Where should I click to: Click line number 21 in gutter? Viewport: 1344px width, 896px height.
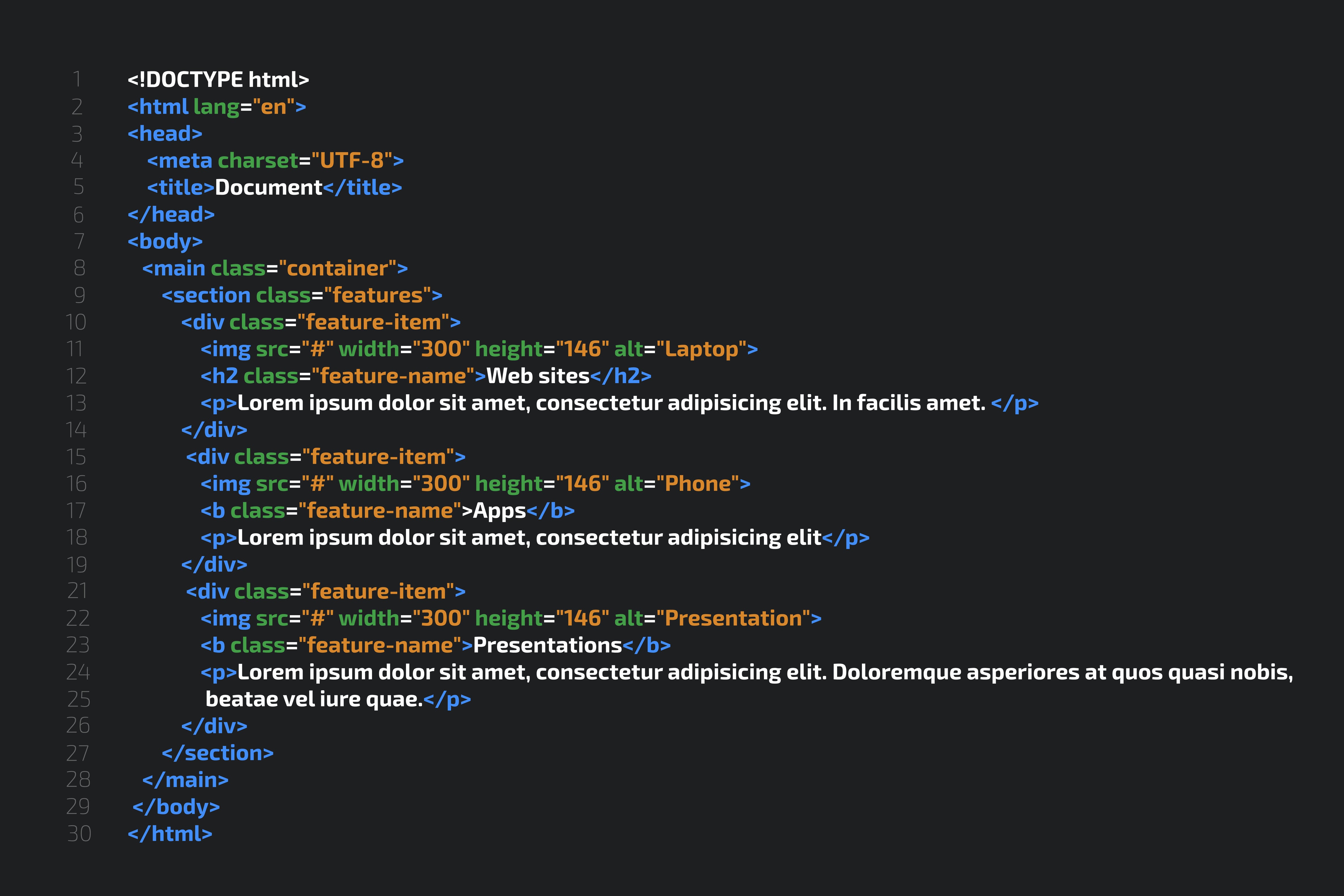pos(77,591)
